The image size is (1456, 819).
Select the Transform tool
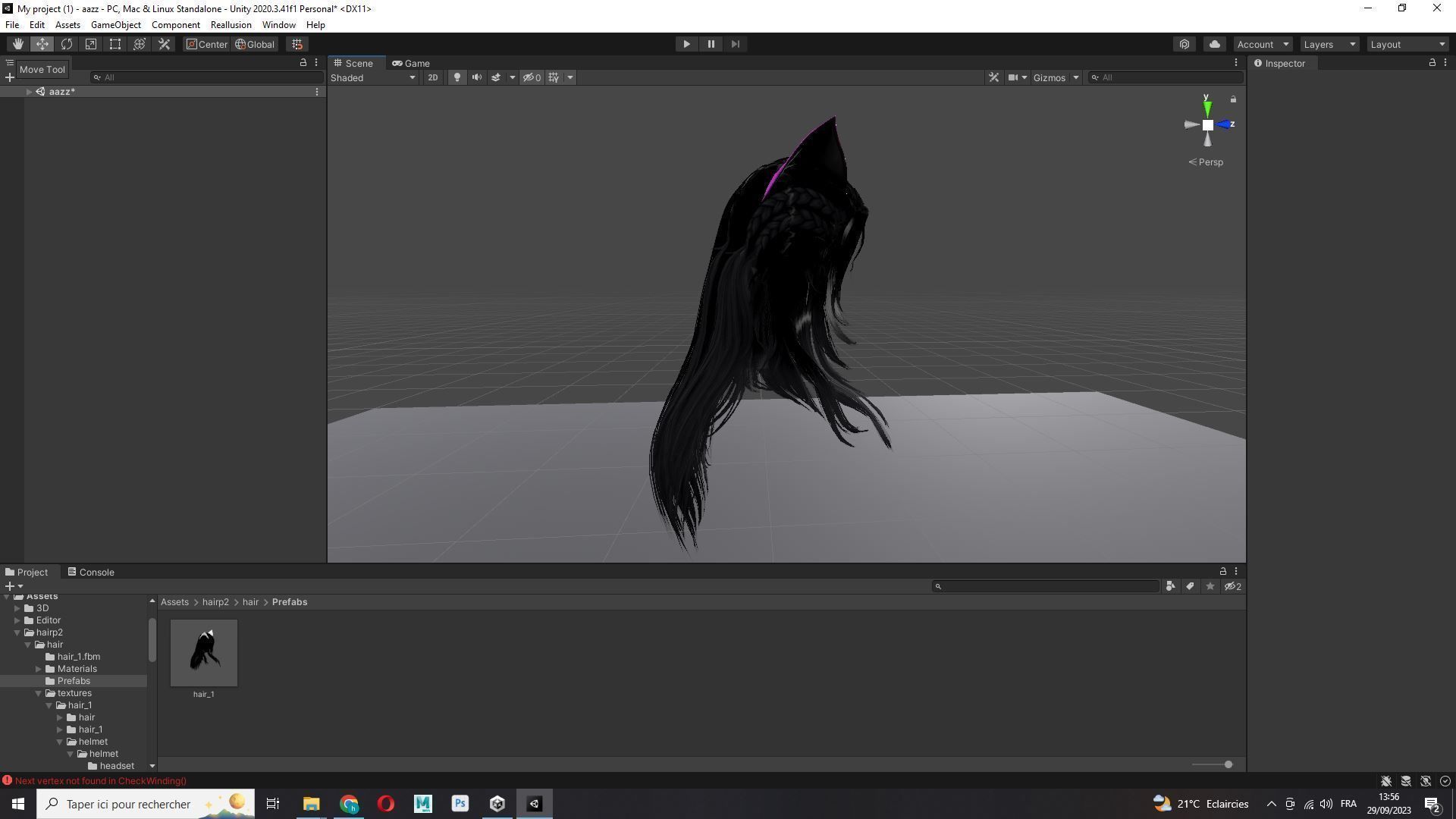(140, 44)
